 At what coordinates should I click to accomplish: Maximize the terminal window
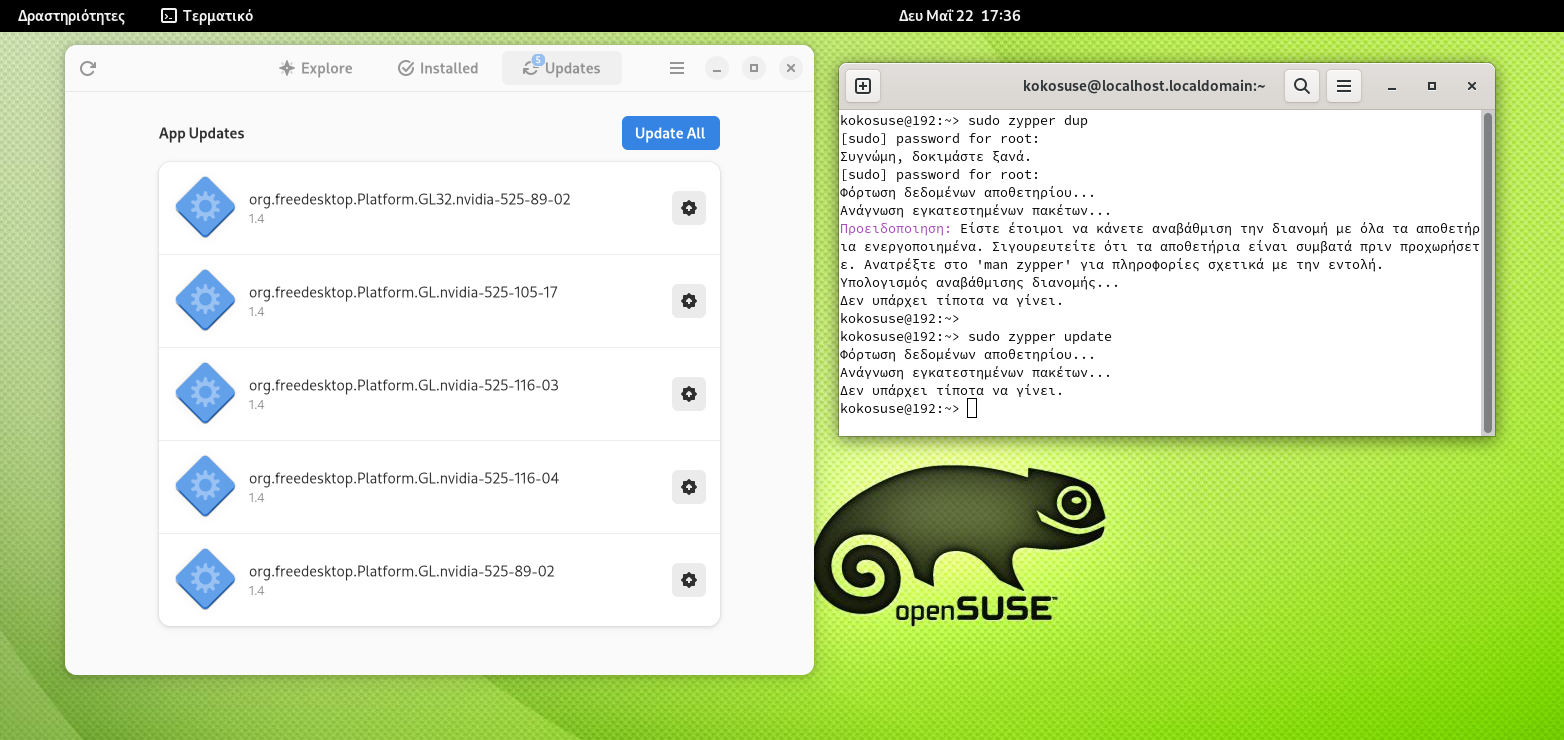[x=1432, y=86]
